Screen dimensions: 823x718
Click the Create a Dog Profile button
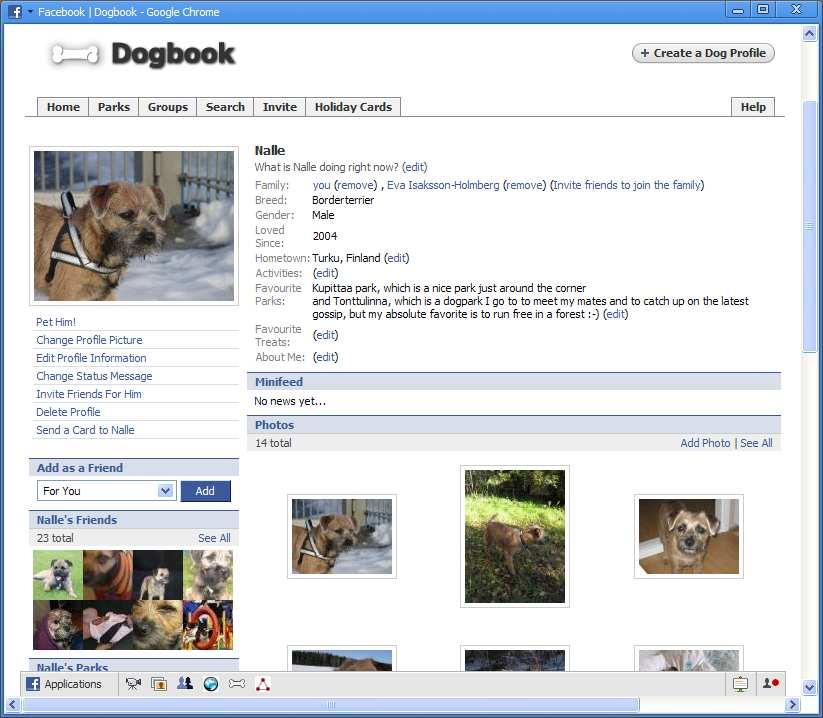tap(703, 53)
